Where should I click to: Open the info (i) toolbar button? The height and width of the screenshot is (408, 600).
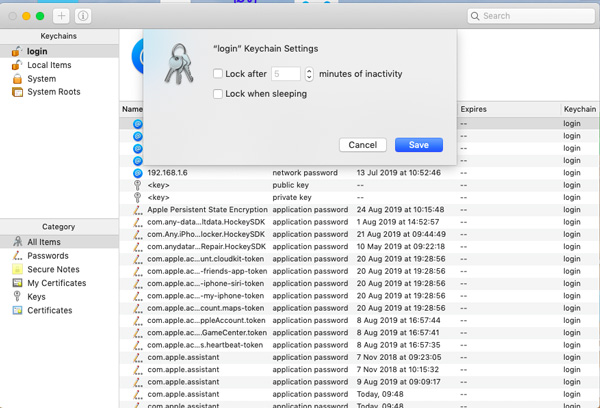pos(83,16)
